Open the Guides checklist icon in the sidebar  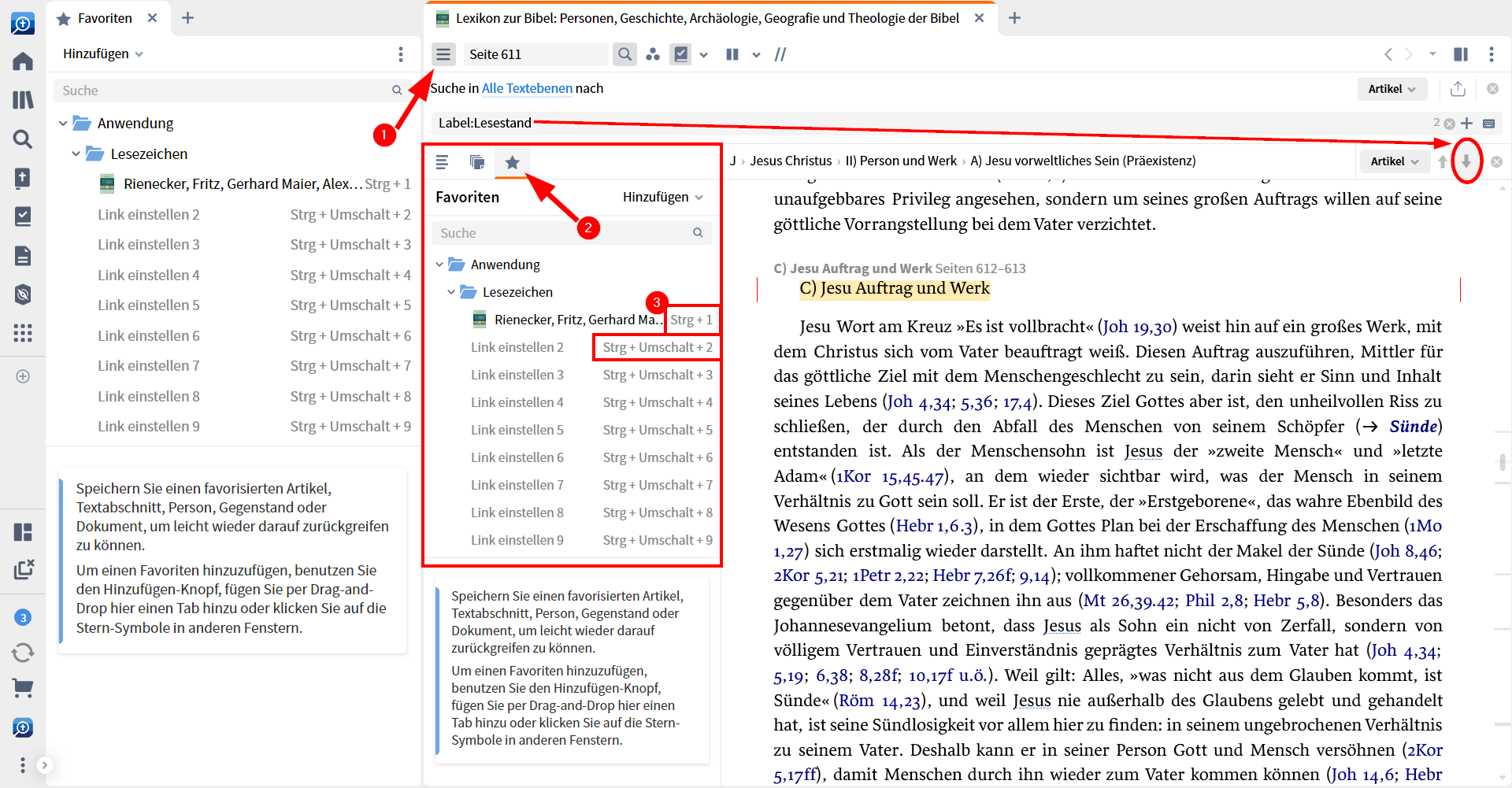23,216
